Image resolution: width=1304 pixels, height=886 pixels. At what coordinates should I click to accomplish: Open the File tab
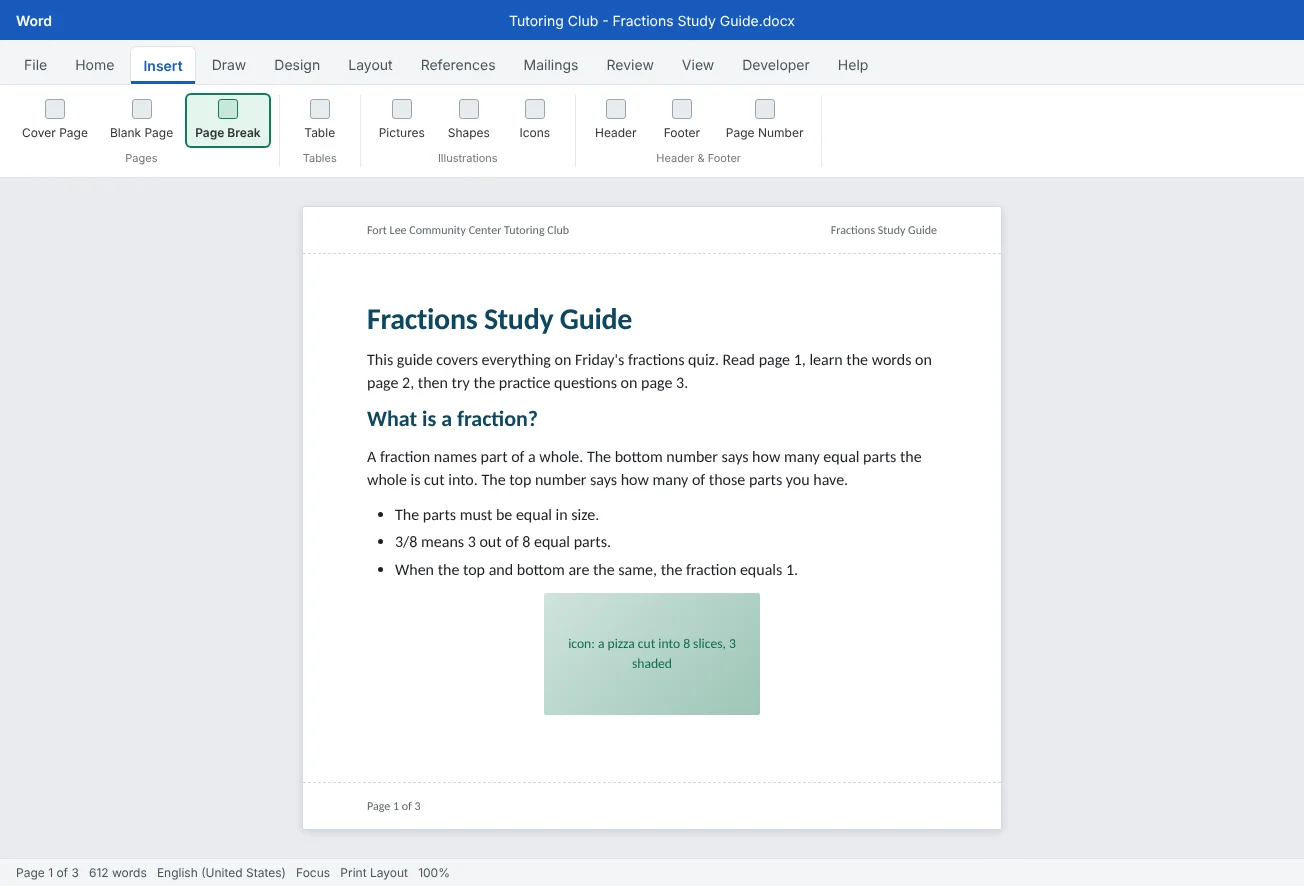pyautogui.click(x=35, y=65)
